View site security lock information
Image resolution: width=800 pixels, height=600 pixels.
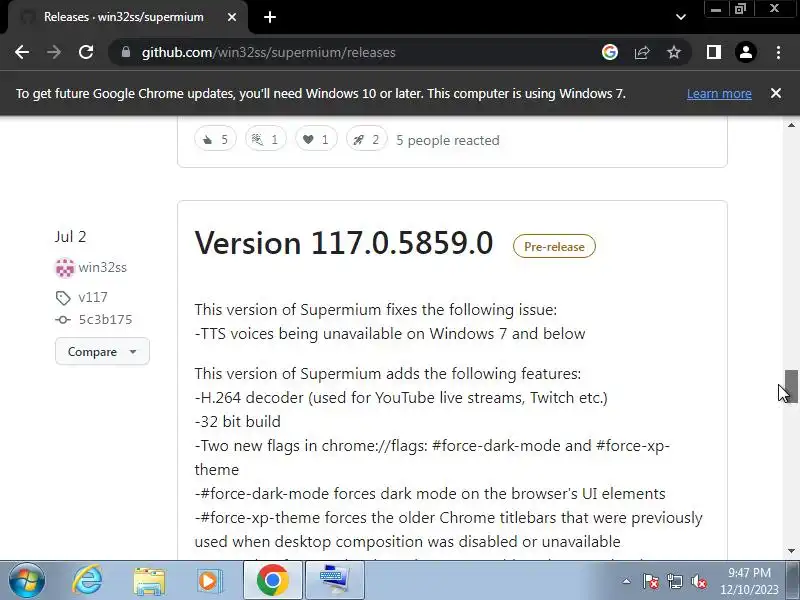tap(126, 52)
